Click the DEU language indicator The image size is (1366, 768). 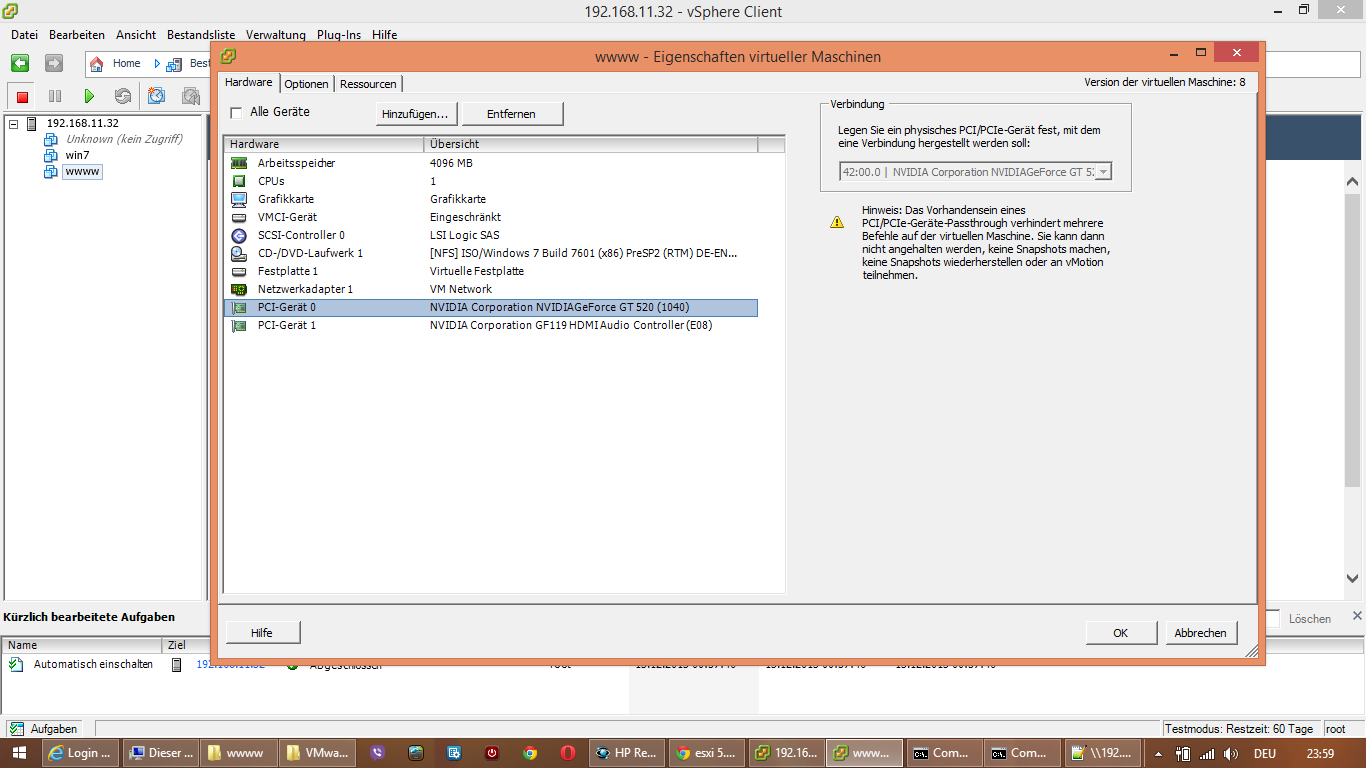pyautogui.click(x=1265, y=754)
